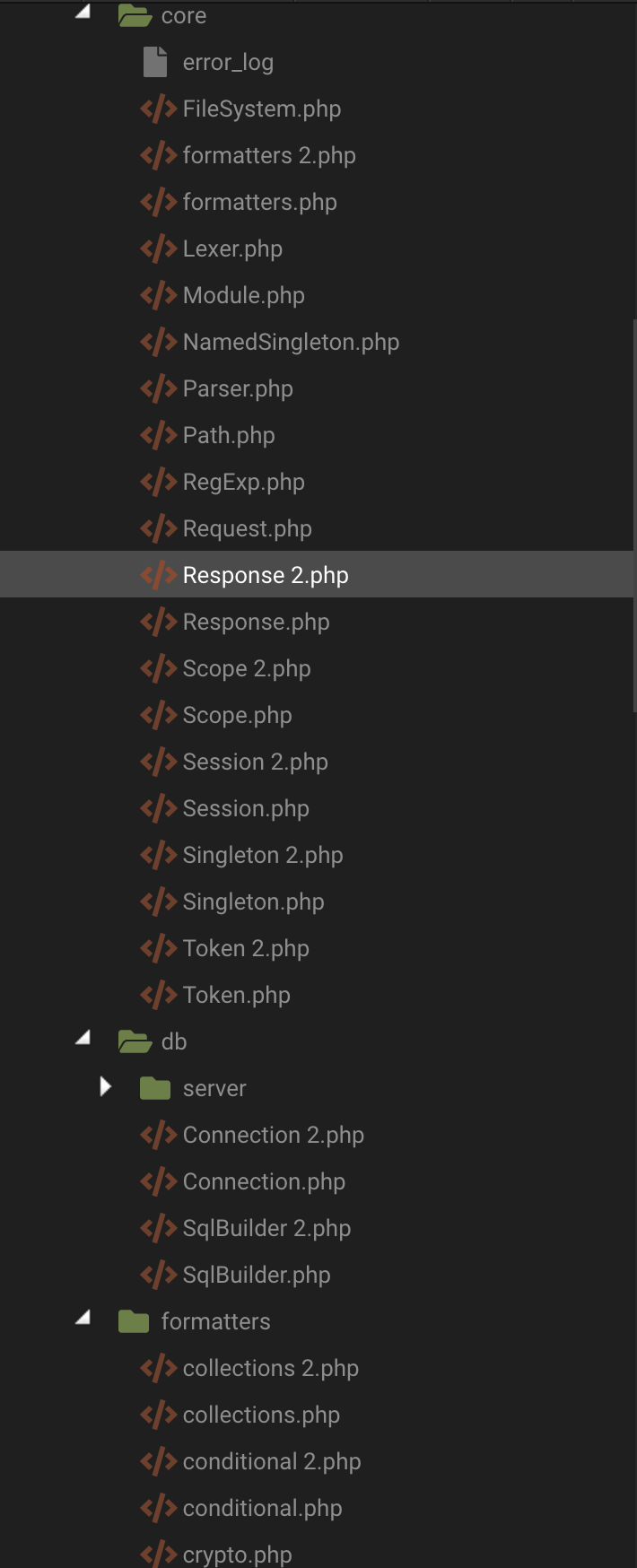Click the PHP icon beside FileSystem.php
The height and width of the screenshot is (1568, 637).
click(x=158, y=109)
